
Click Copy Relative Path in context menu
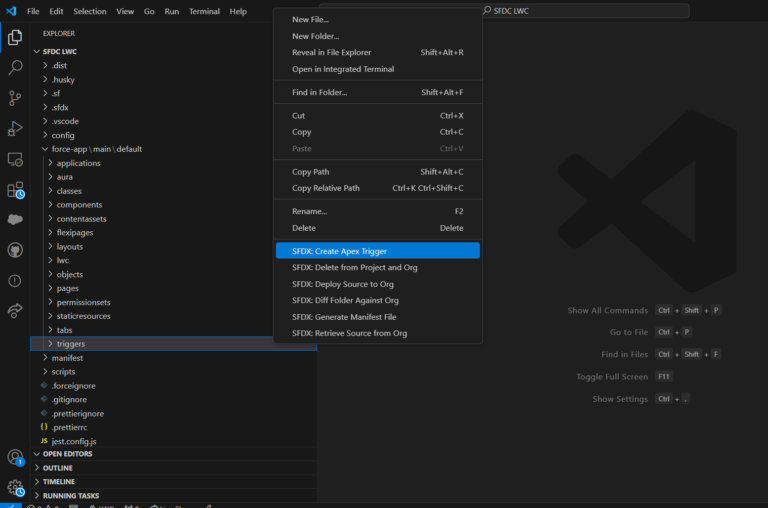[x=326, y=188]
